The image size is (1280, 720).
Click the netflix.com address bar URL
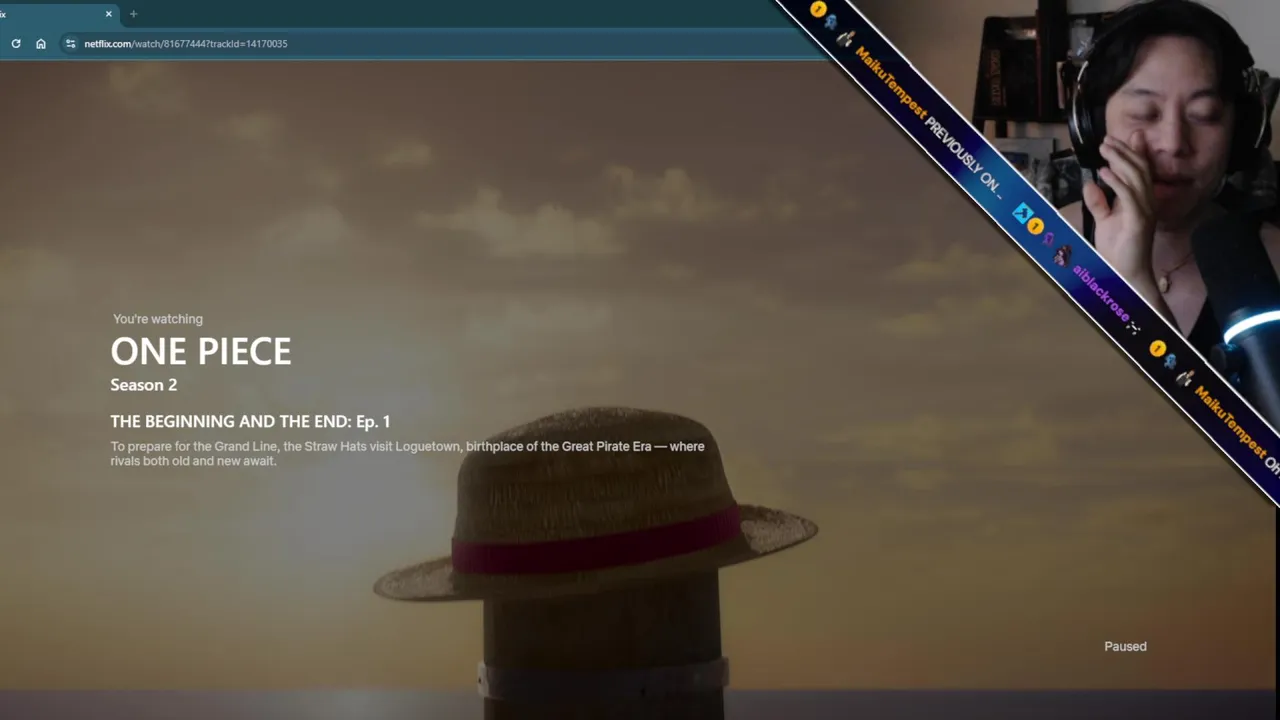tap(186, 44)
